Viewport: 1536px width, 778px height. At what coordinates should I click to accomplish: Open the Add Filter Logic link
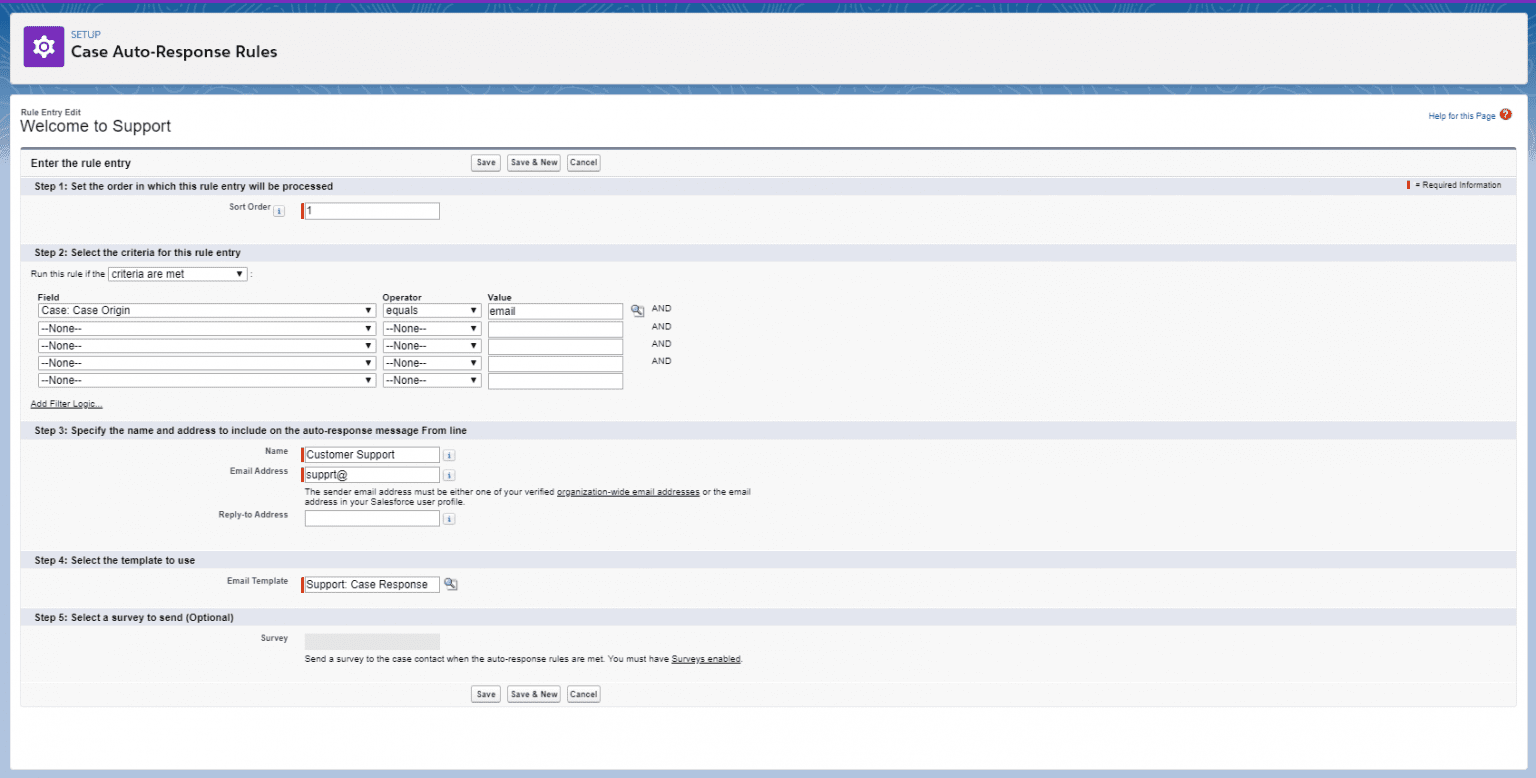pyautogui.click(x=66, y=404)
